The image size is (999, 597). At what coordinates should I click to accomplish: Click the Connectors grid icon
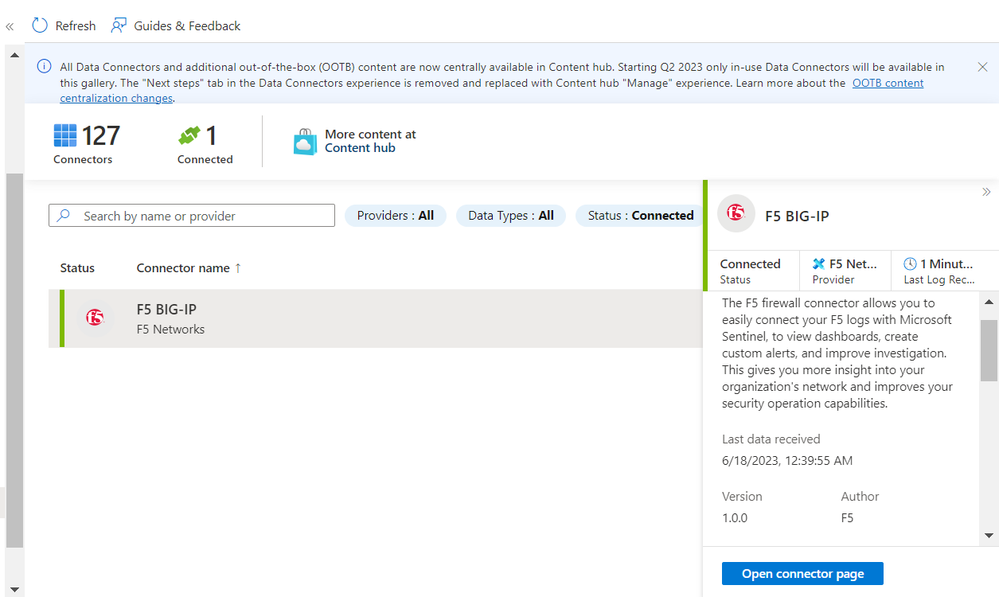pos(65,135)
